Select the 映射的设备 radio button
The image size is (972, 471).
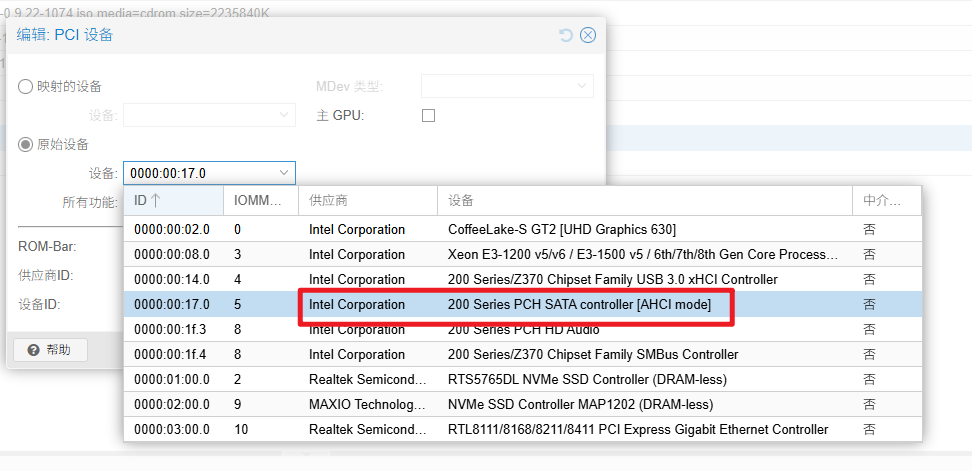click(26, 87)
